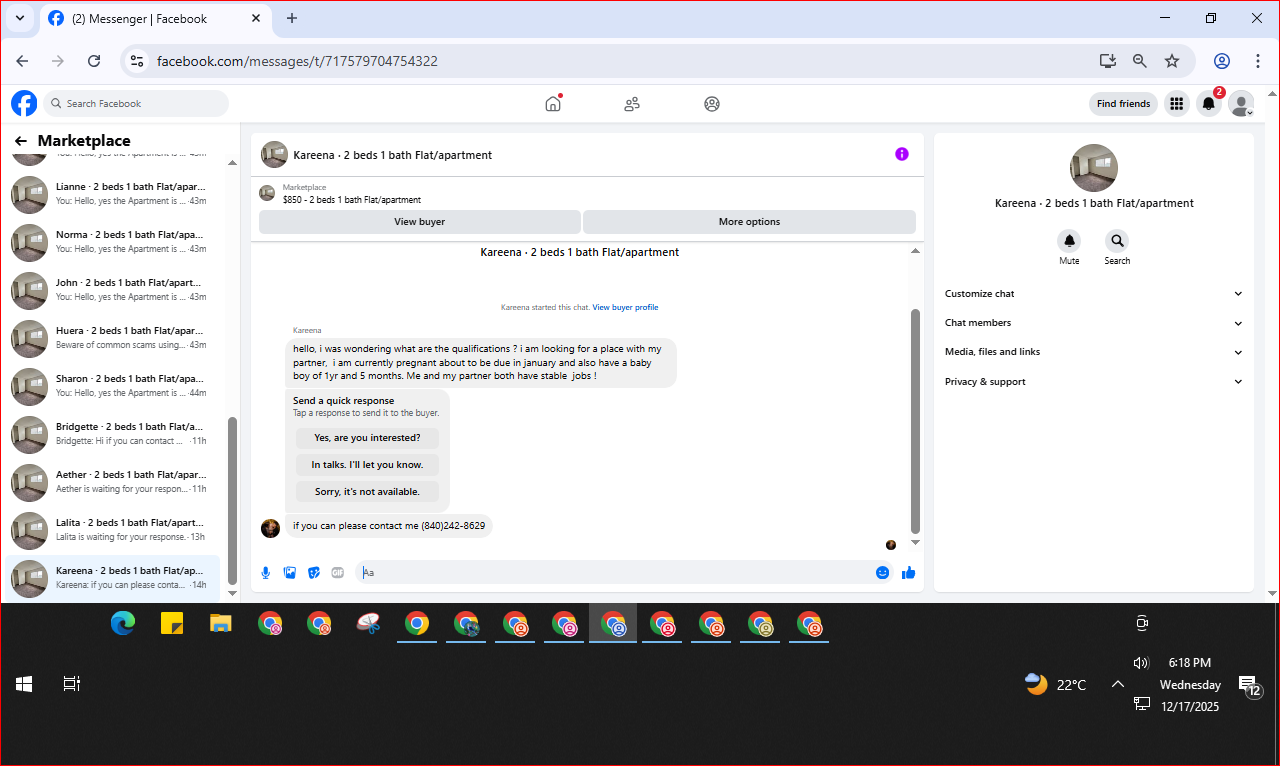1280x766 pixels.
Task: Install app icon in address bar
Action: pos(1108,61)
